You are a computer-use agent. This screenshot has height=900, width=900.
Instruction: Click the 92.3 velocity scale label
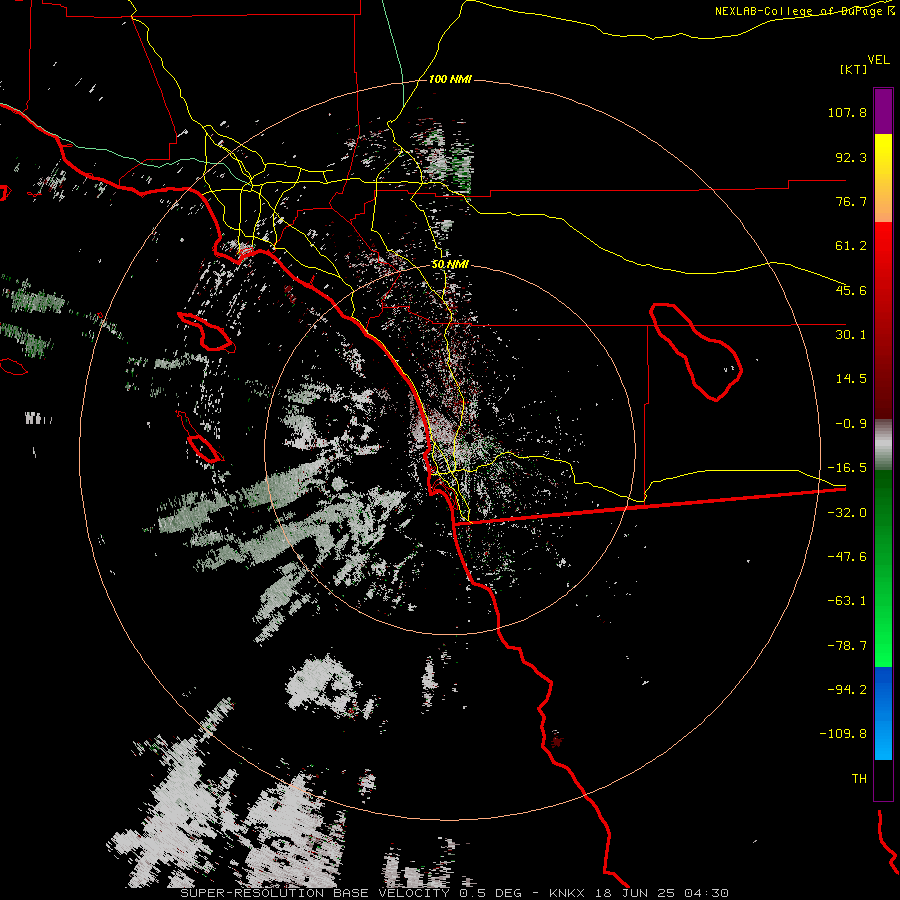click(851, 157)
